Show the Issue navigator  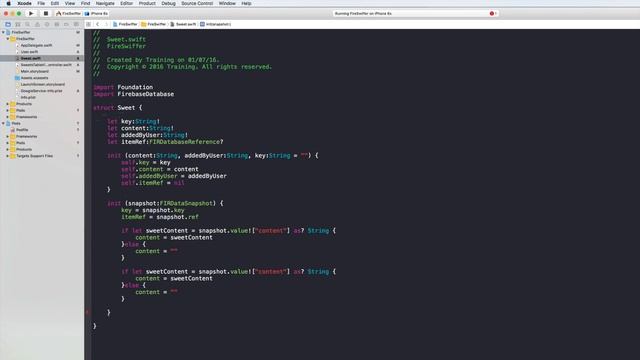(x=37, y=24)
